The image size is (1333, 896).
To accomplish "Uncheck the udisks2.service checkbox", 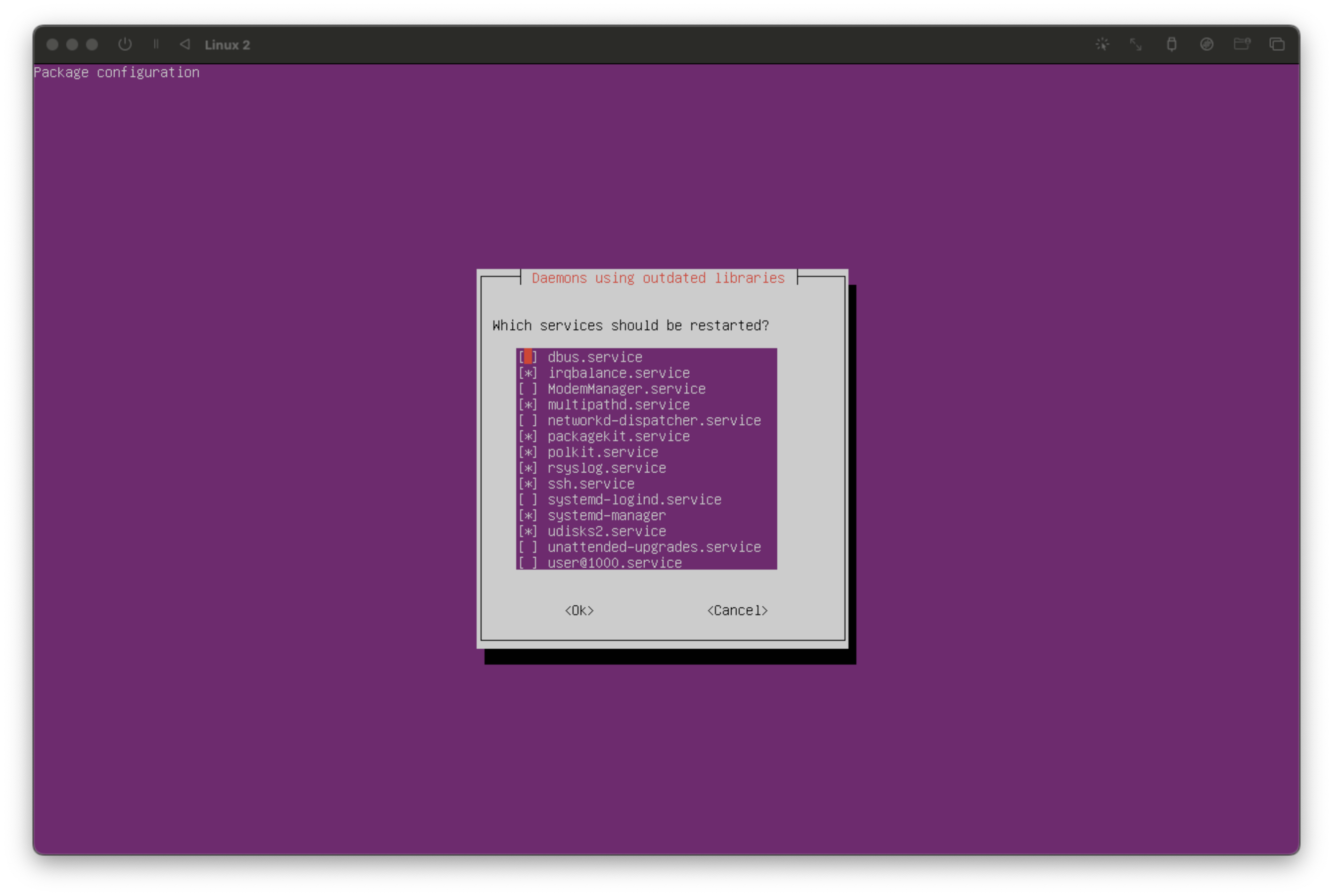I will (528, 532).
